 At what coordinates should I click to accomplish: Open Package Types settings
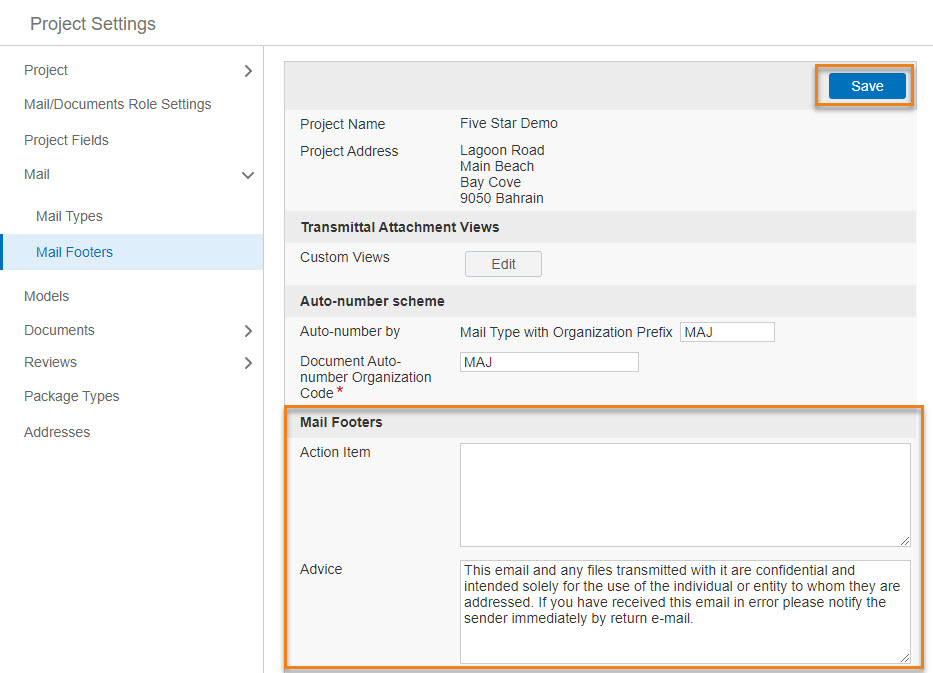point(71,396)
